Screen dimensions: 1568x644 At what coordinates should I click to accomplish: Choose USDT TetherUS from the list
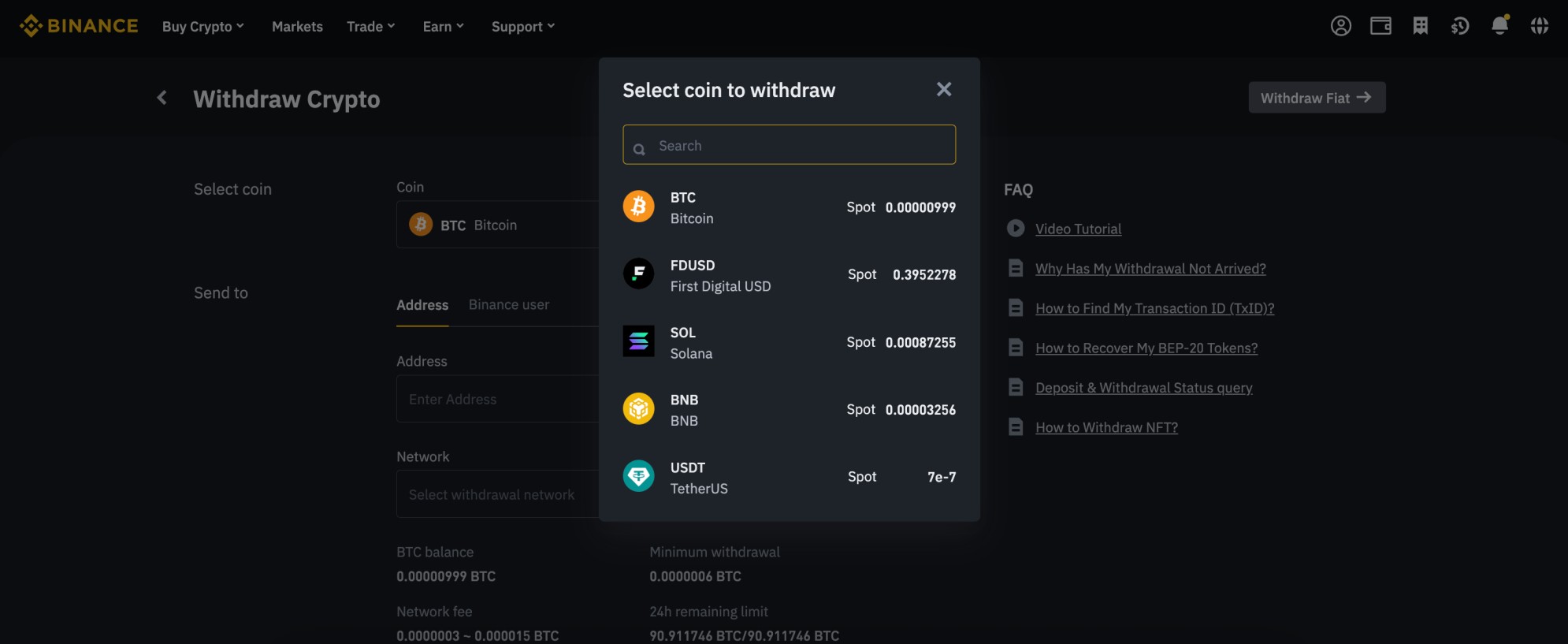(789, 478)
